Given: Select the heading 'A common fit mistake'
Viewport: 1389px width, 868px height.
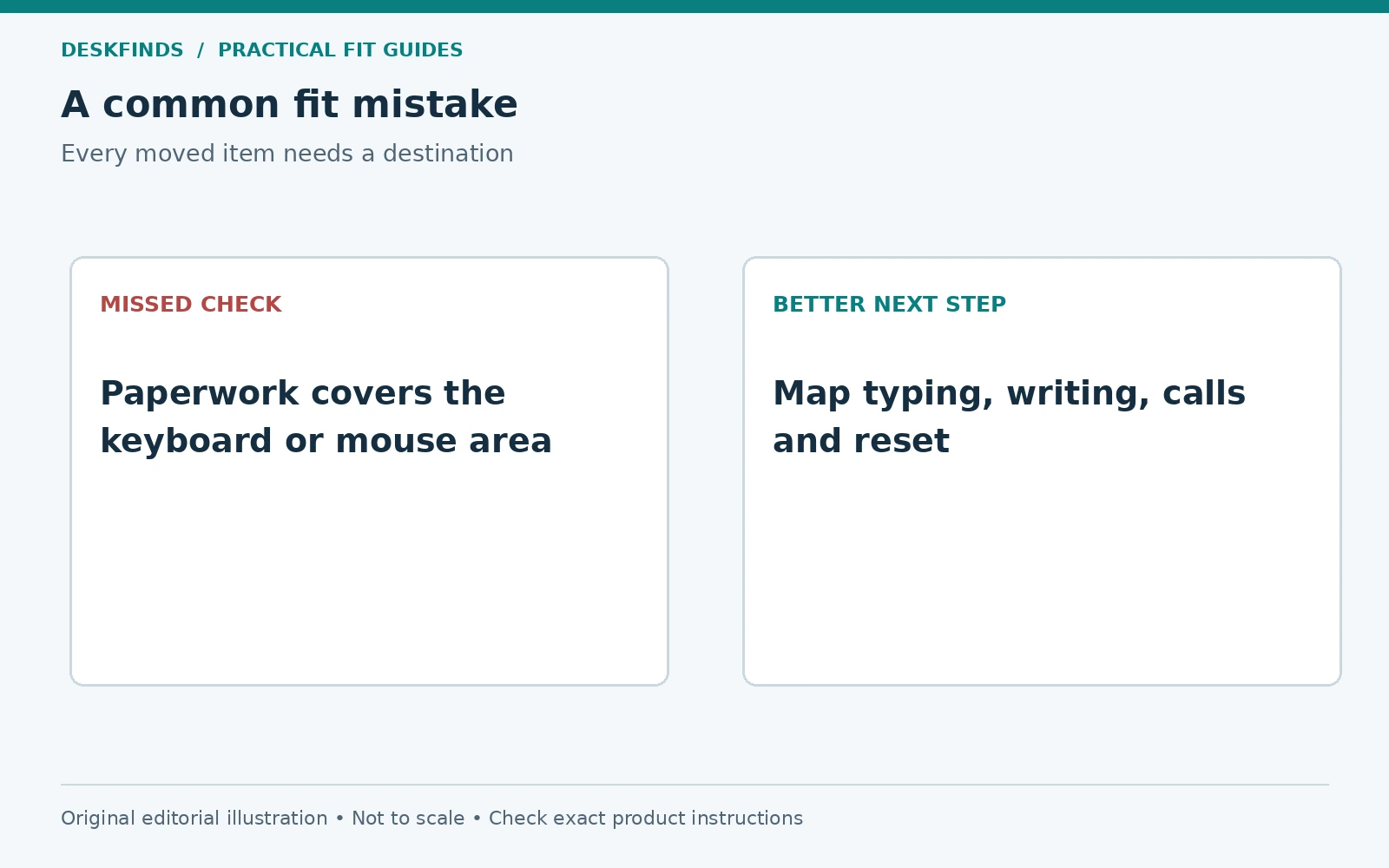Looking at the screenshot, I should [289, 104].
